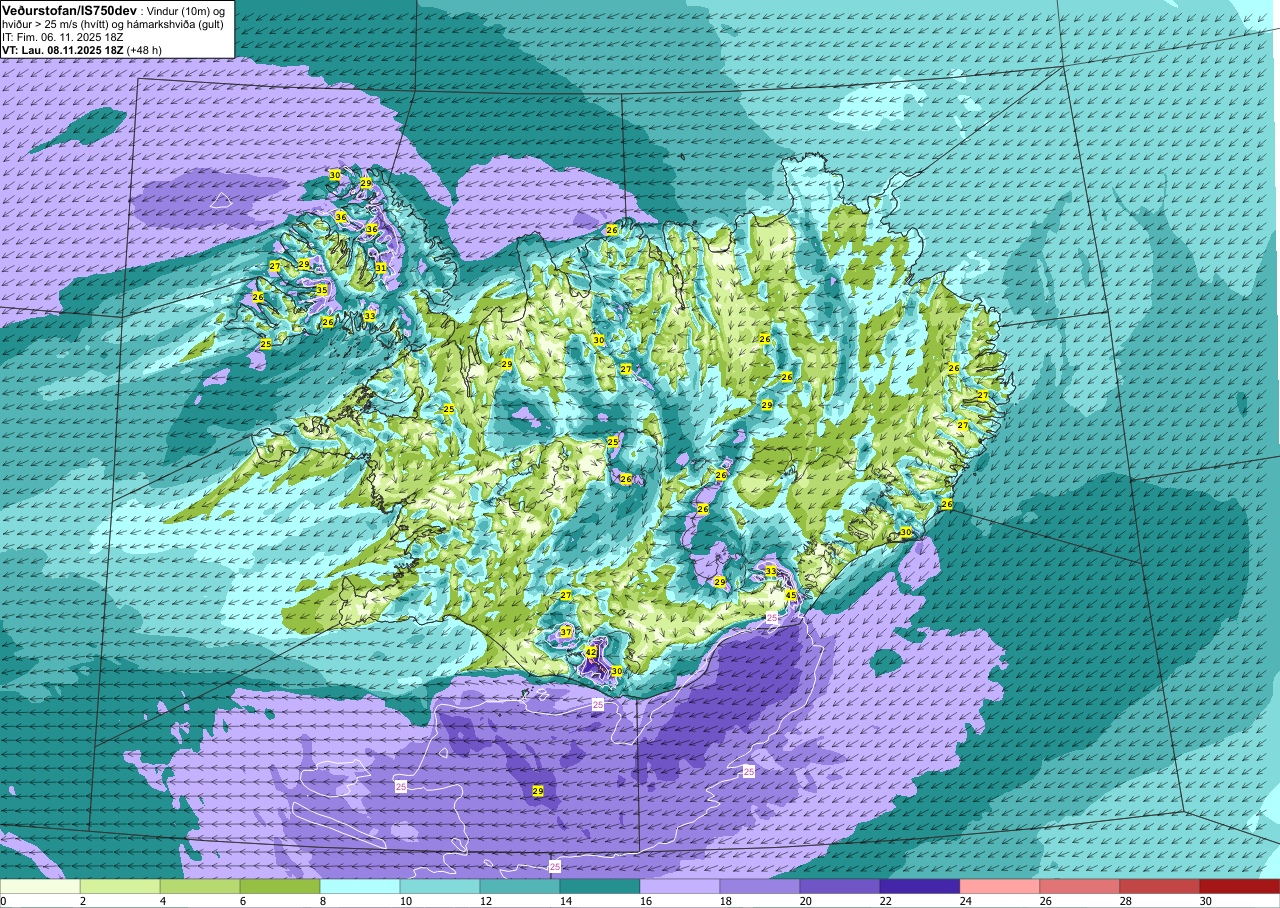Select the olive green 6–8 legend swatch
The width and height of the screenshot is (1280, 908).
point(280,886)
